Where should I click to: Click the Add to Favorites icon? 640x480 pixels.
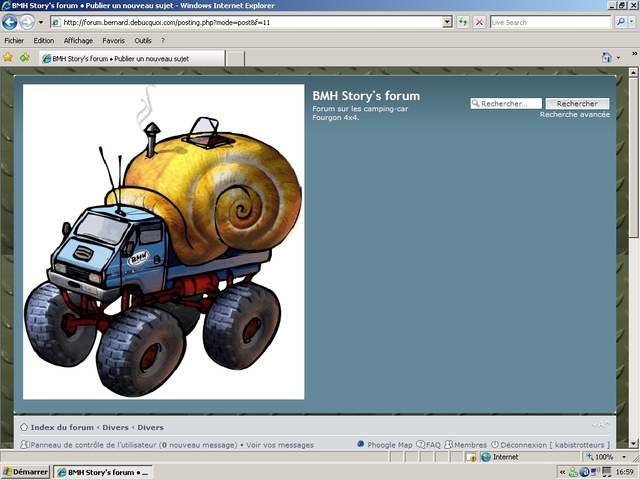24,58
